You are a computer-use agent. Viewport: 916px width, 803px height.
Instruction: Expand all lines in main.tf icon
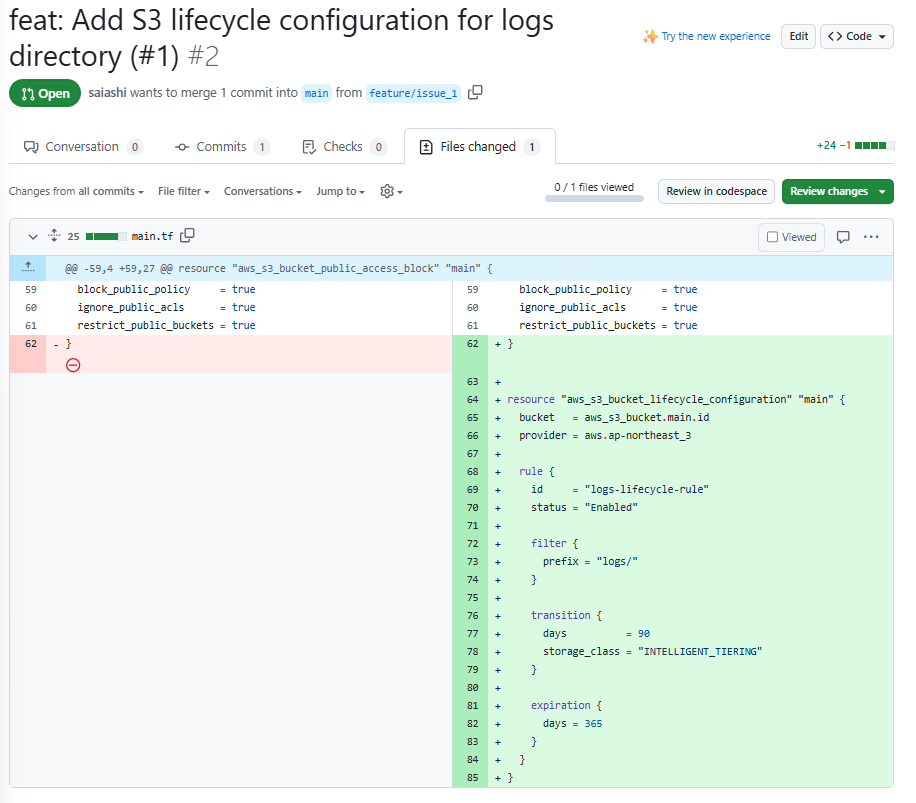tap(54, 235)
